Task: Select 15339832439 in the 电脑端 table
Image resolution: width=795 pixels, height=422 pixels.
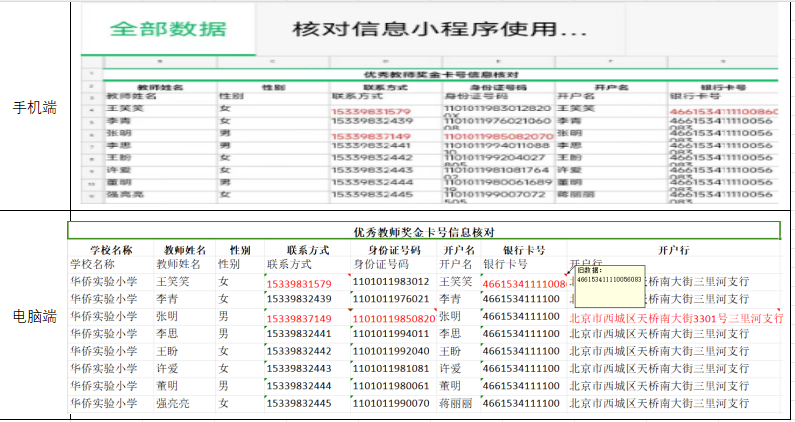Action: click(x=299, y=299)
